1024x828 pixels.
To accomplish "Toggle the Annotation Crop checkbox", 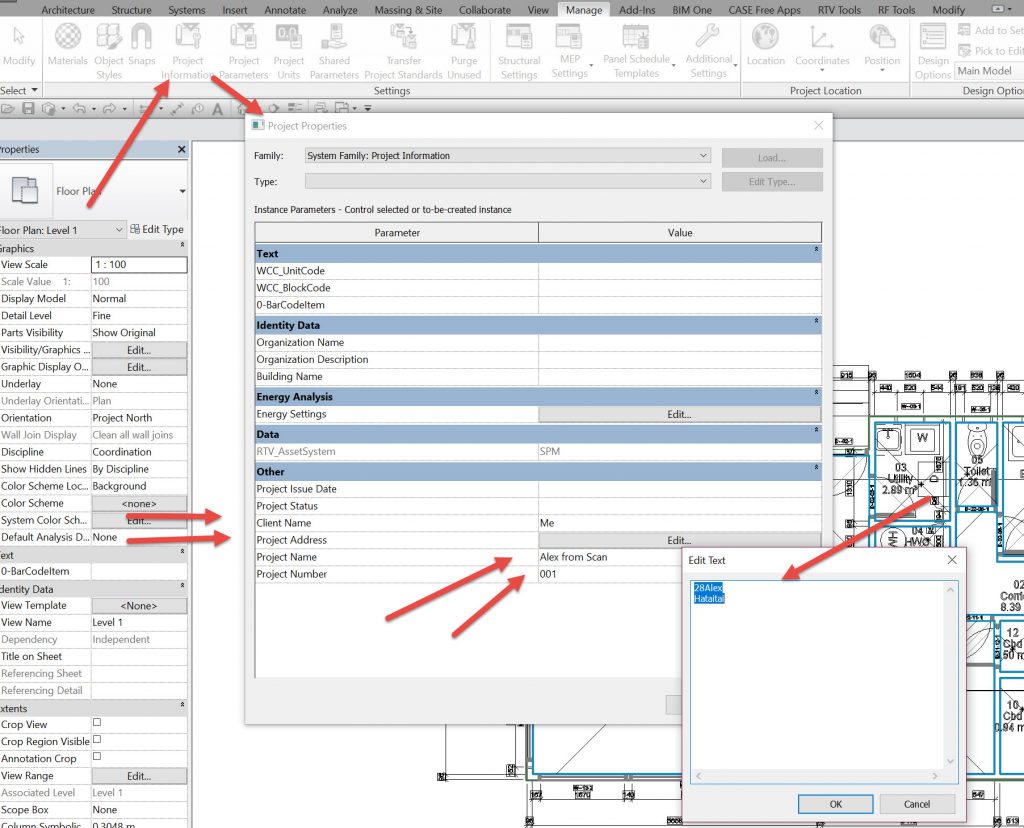I will coord(97,758).
